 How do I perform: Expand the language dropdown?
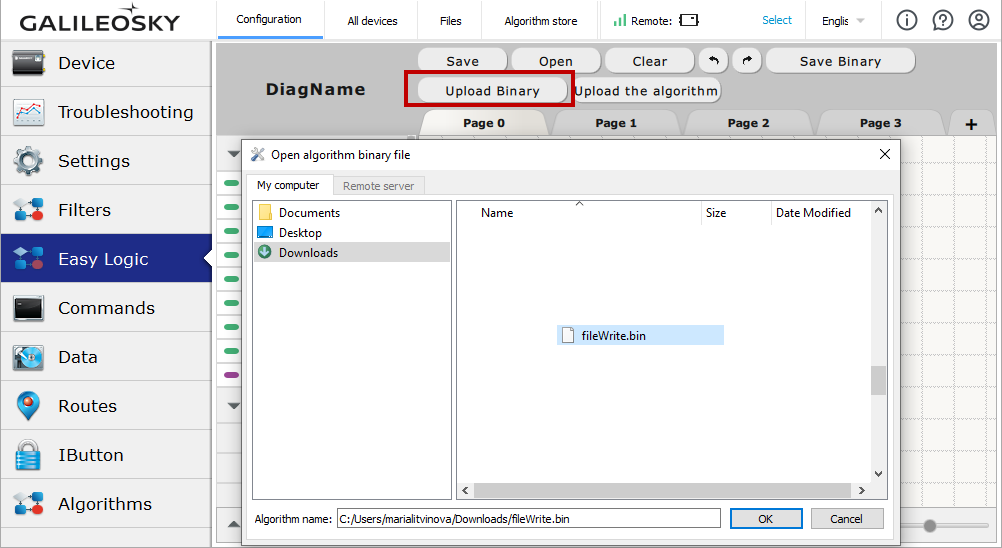(x=843, y=20)
